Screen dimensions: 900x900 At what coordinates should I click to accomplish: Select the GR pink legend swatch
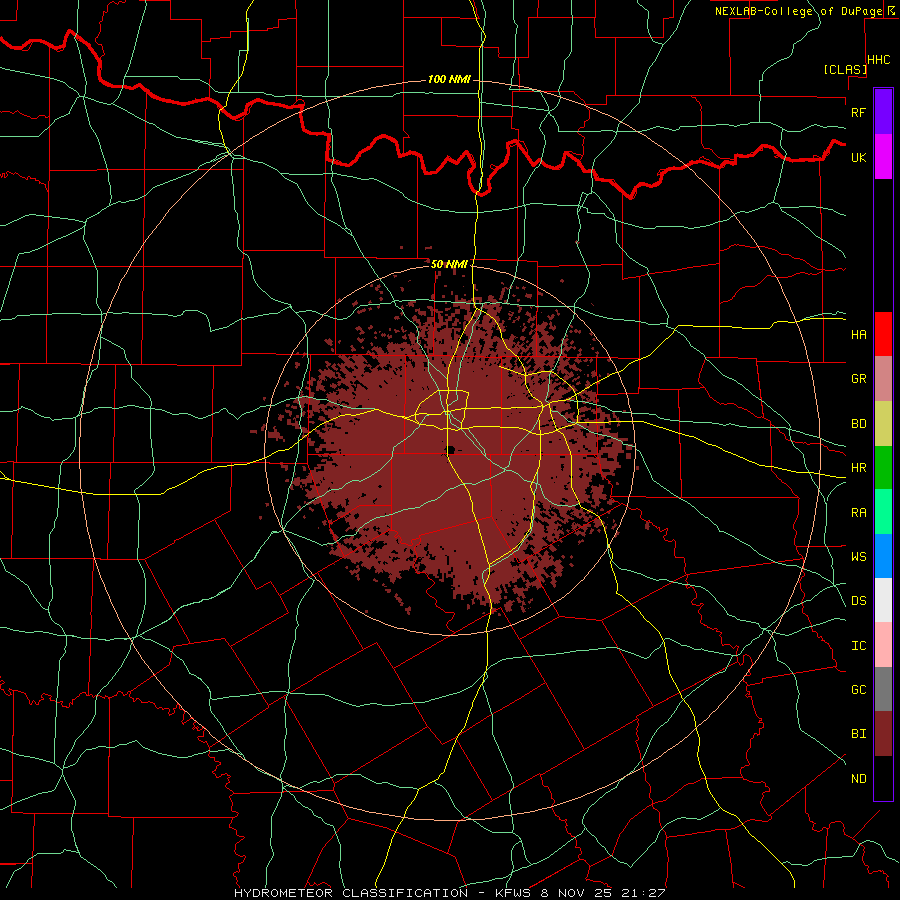coord(883,379)
